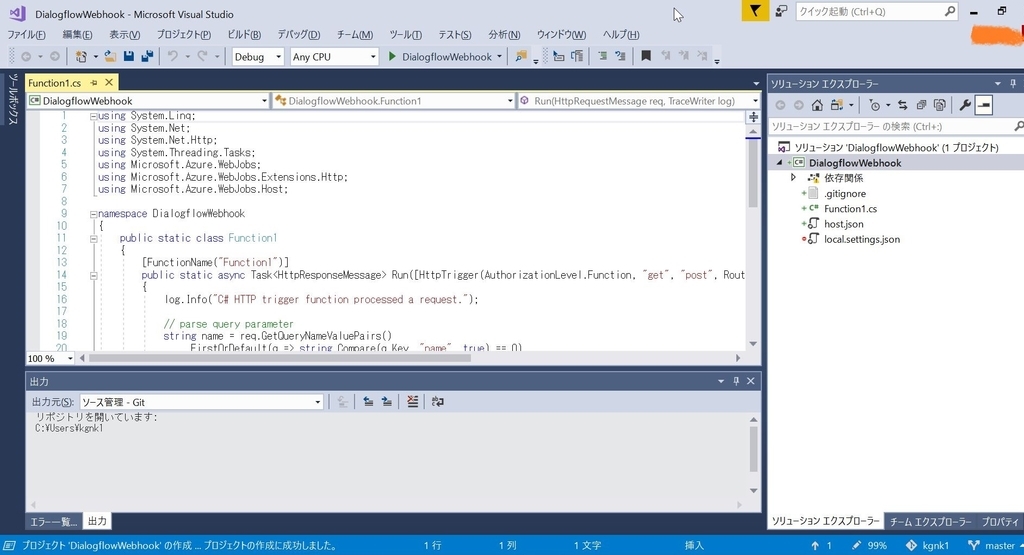
Task: Go to previous message in Output panel
Action: point(368,402)
